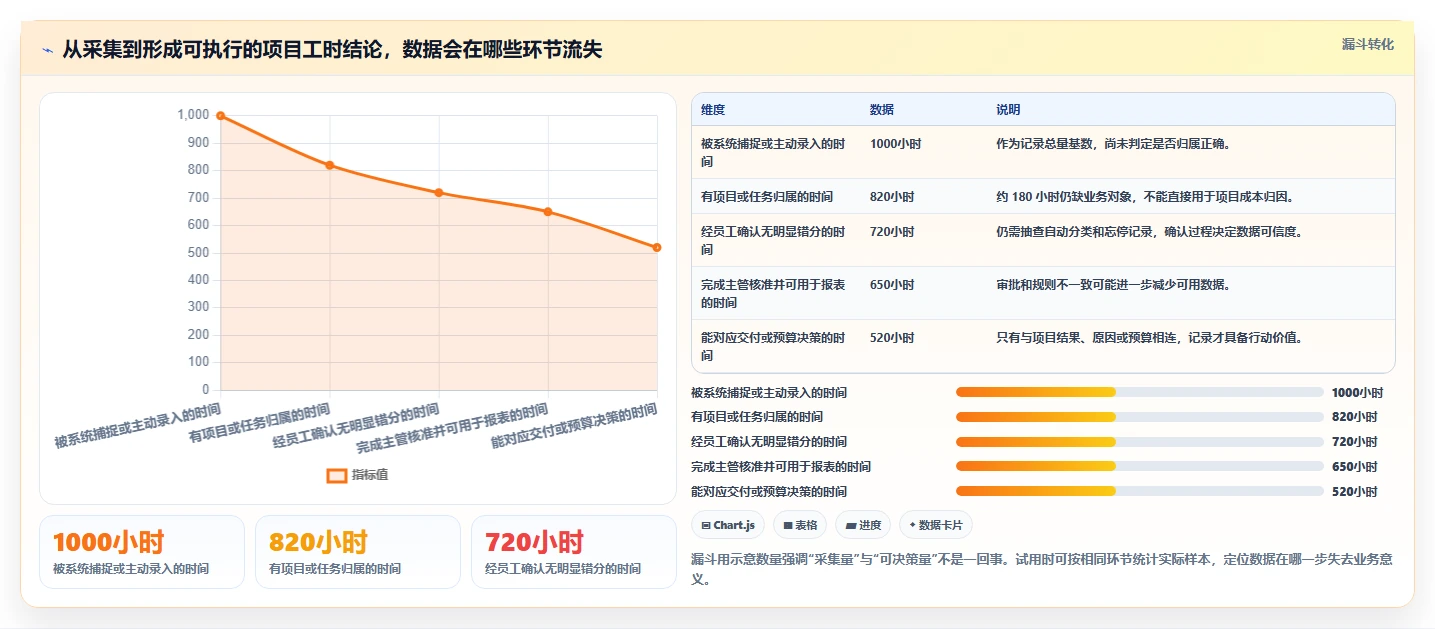Click the table cell 820小时
Image resolution: width=1435 pixels, height=629 pixels.
[x=892, y=197]
